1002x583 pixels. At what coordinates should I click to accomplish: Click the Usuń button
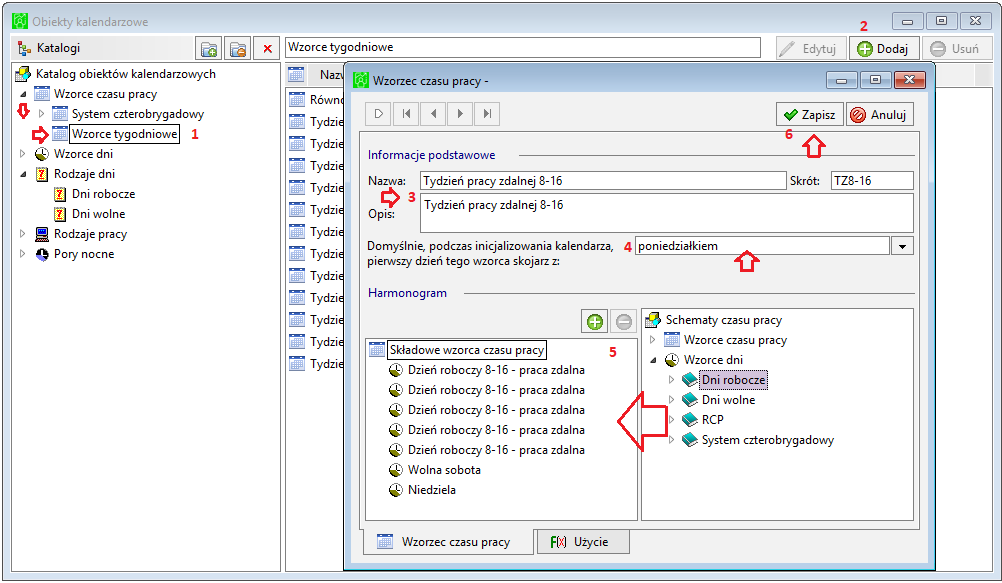tap(956, 49)
